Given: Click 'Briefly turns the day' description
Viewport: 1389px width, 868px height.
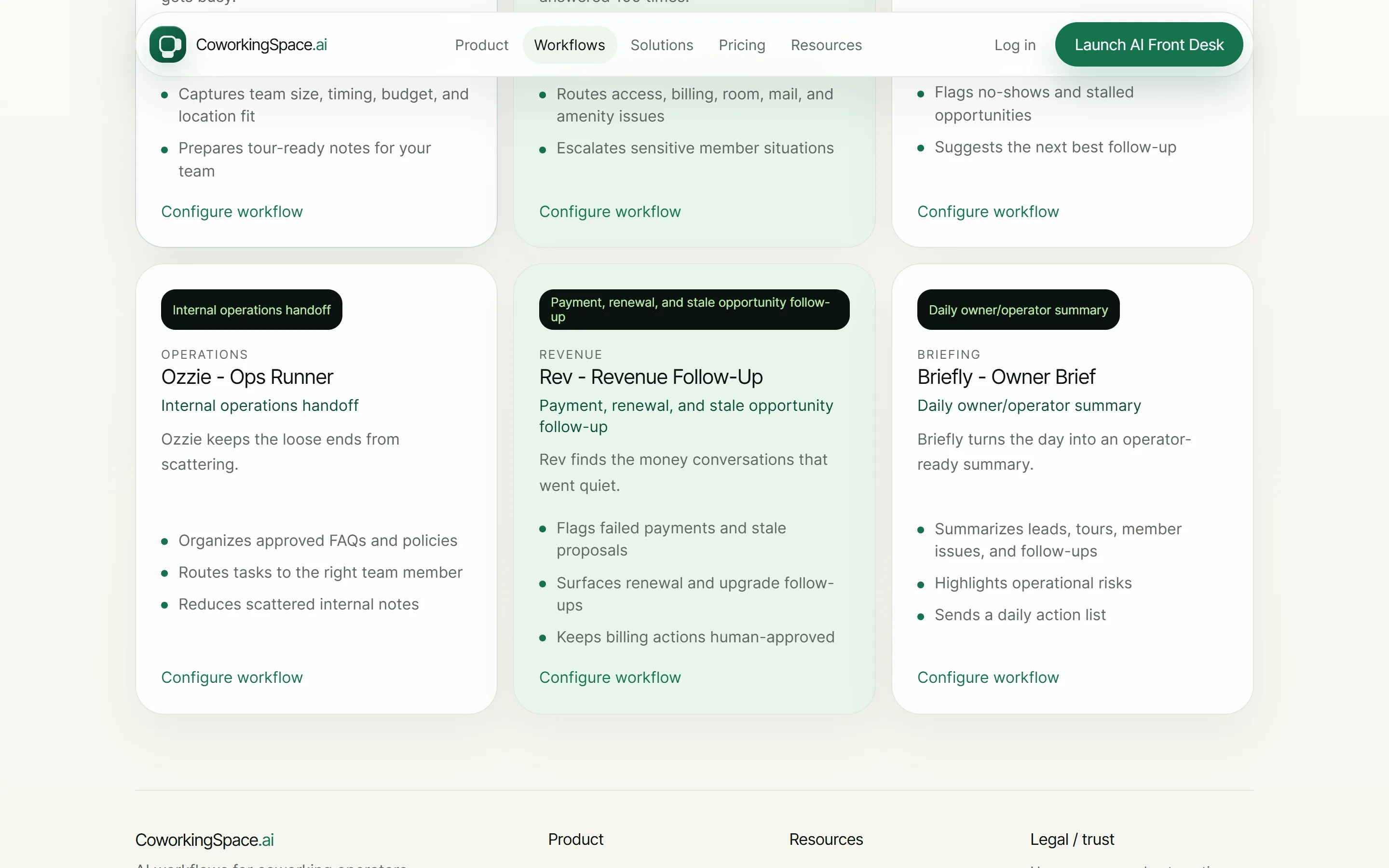Looking at the screenshot, I should [1054, 452].
